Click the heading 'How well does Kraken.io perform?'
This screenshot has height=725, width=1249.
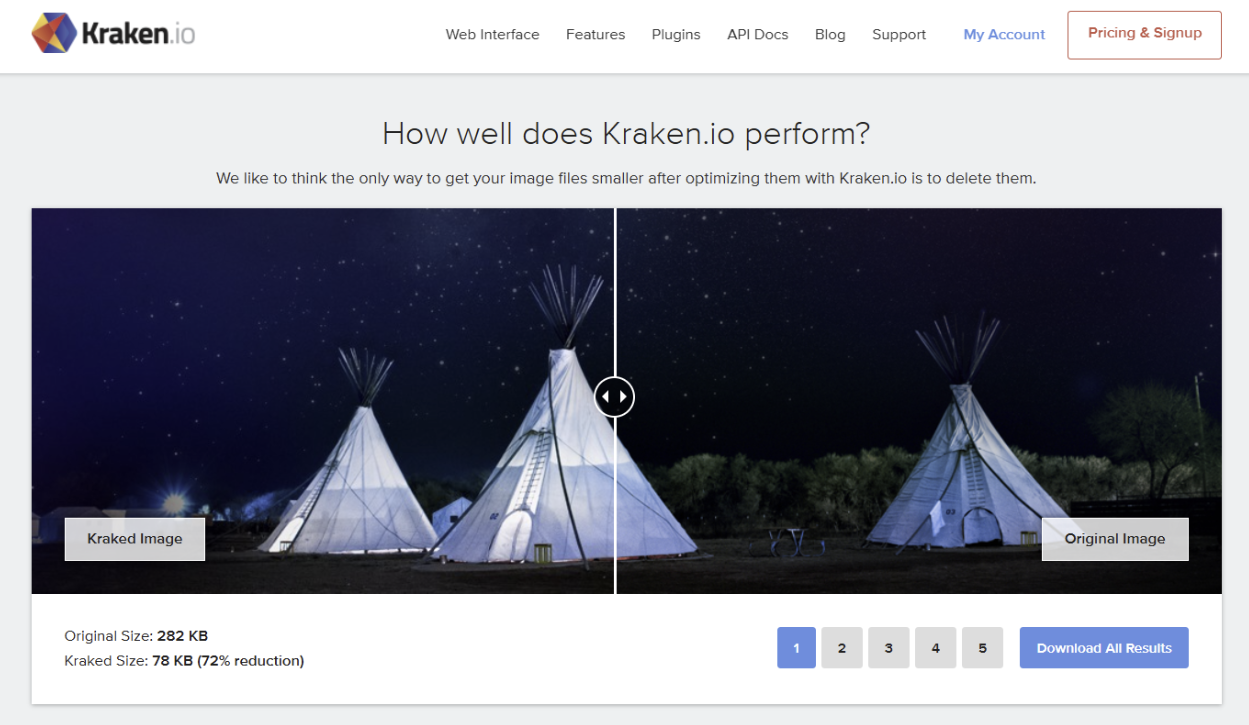click(626, 133)
